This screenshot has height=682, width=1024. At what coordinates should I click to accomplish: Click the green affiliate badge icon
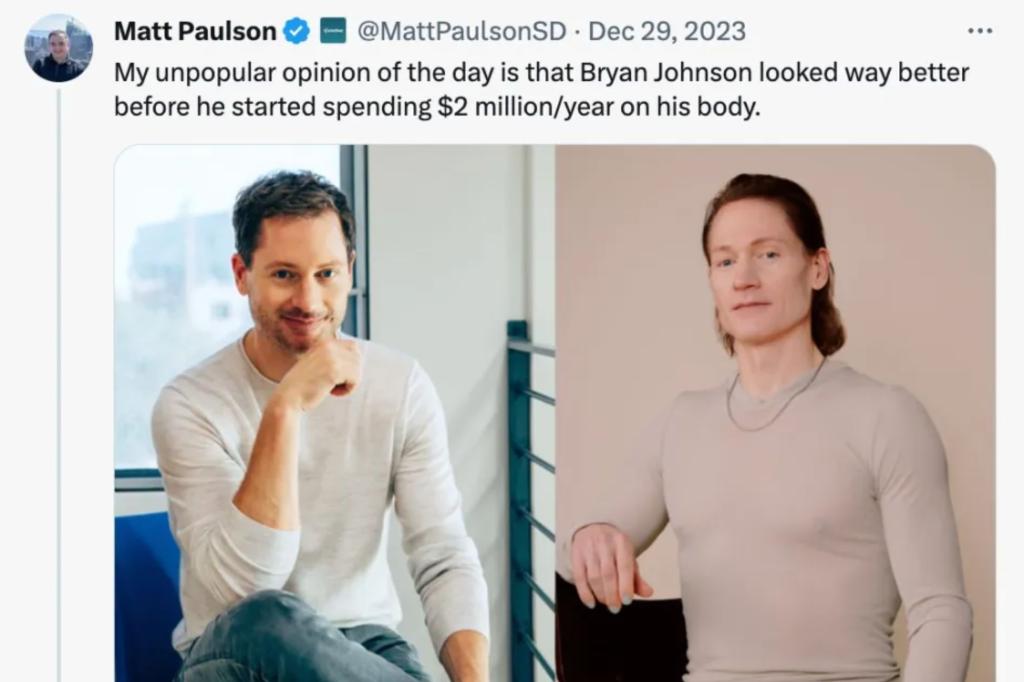(332, 31)
